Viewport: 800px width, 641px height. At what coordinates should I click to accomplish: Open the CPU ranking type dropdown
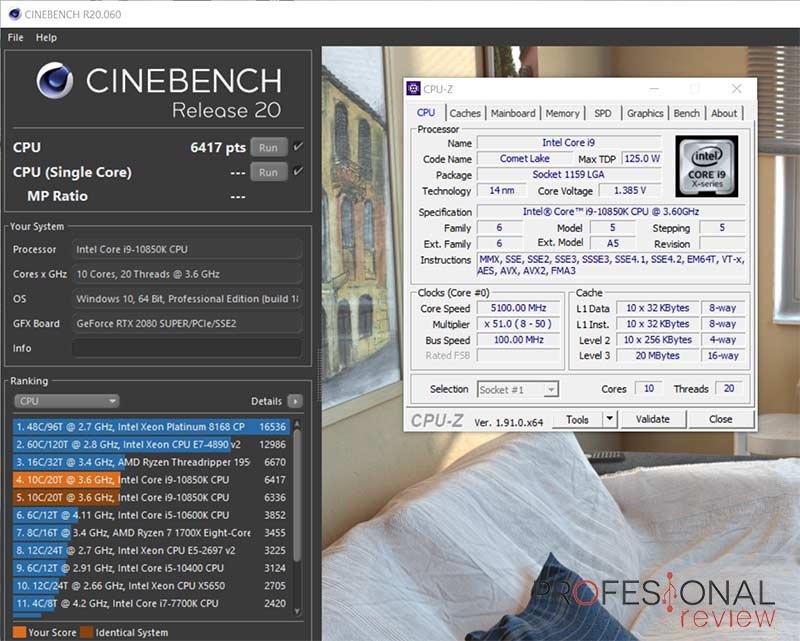66,401
